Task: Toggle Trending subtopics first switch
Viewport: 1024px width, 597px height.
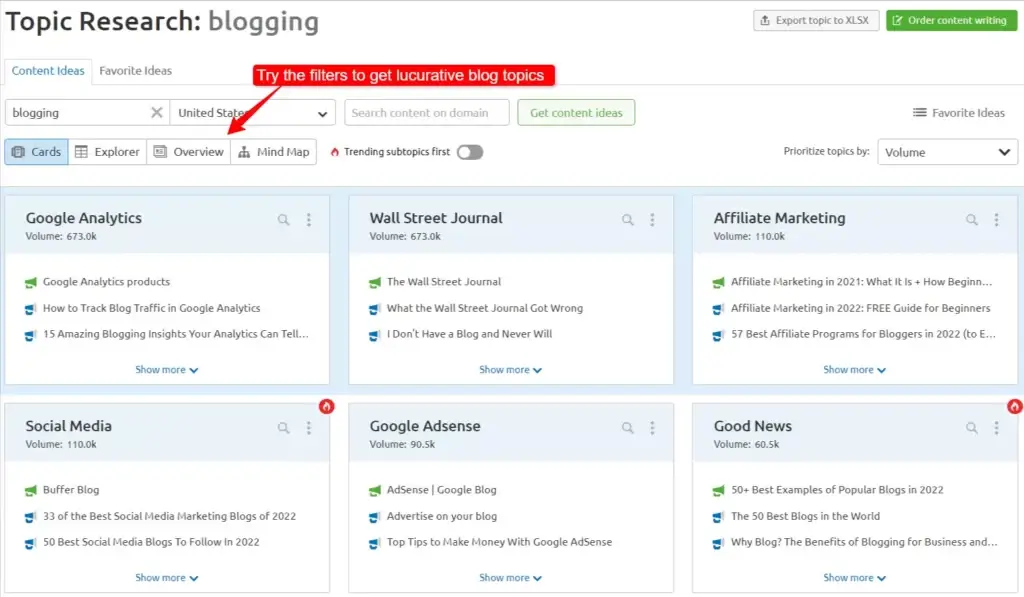Action: [x=470, y=152]
